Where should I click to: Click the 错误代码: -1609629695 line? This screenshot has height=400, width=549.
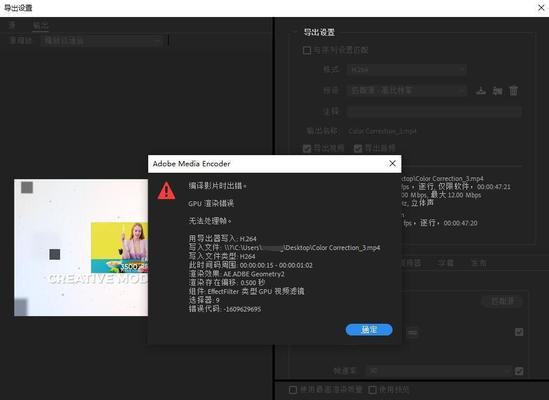click(x=225, y=309)
